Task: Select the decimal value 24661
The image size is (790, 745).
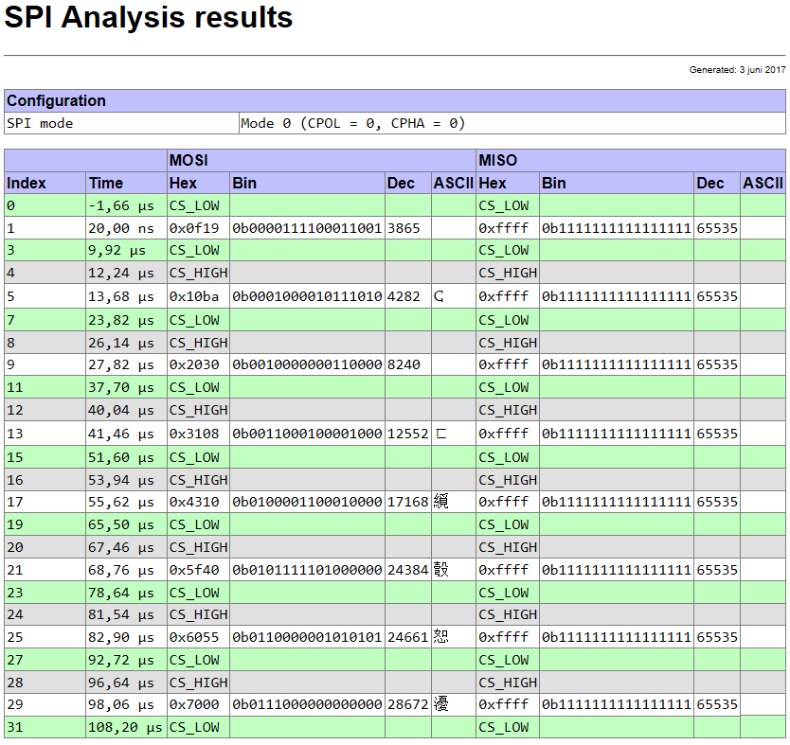Action: coord(408,637)
